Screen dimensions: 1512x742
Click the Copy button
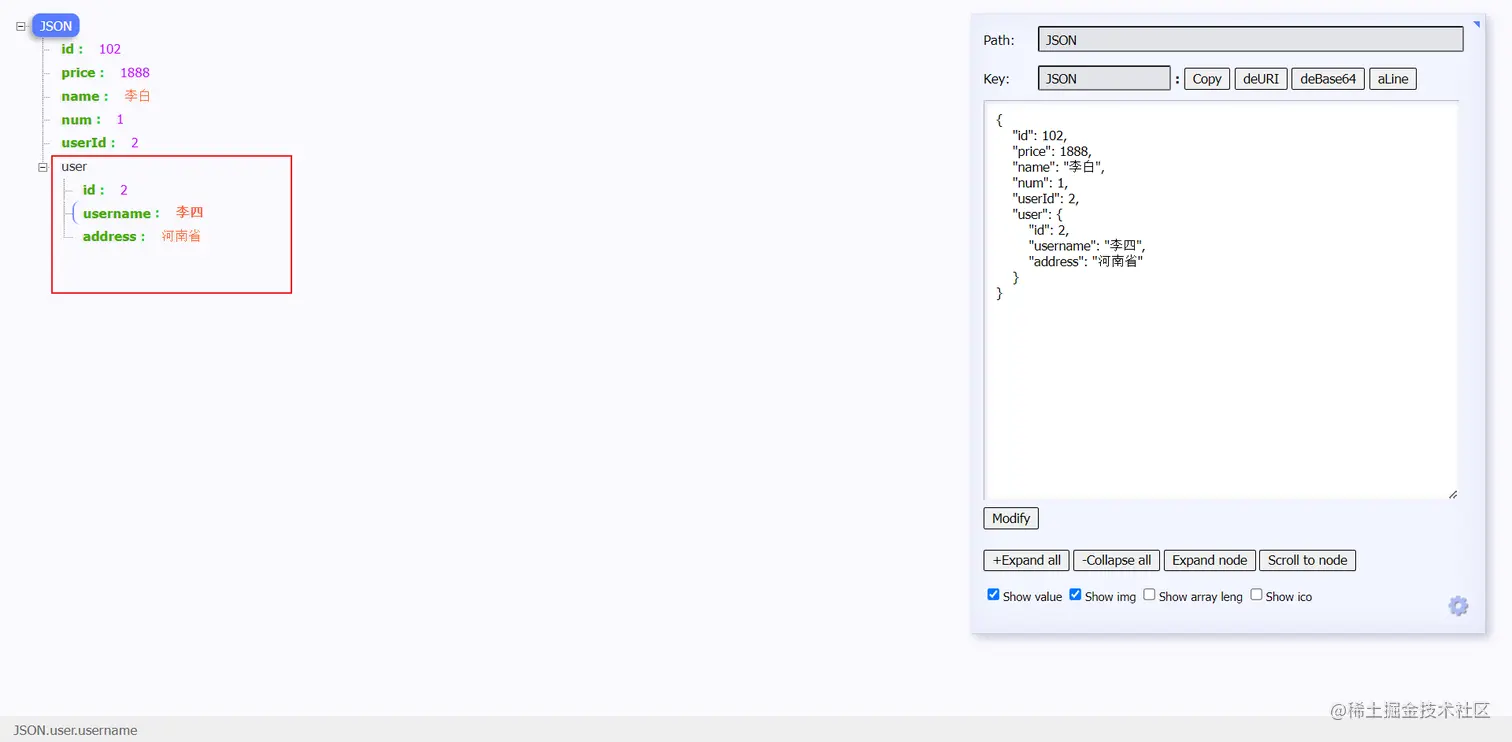coord(1207,79)
